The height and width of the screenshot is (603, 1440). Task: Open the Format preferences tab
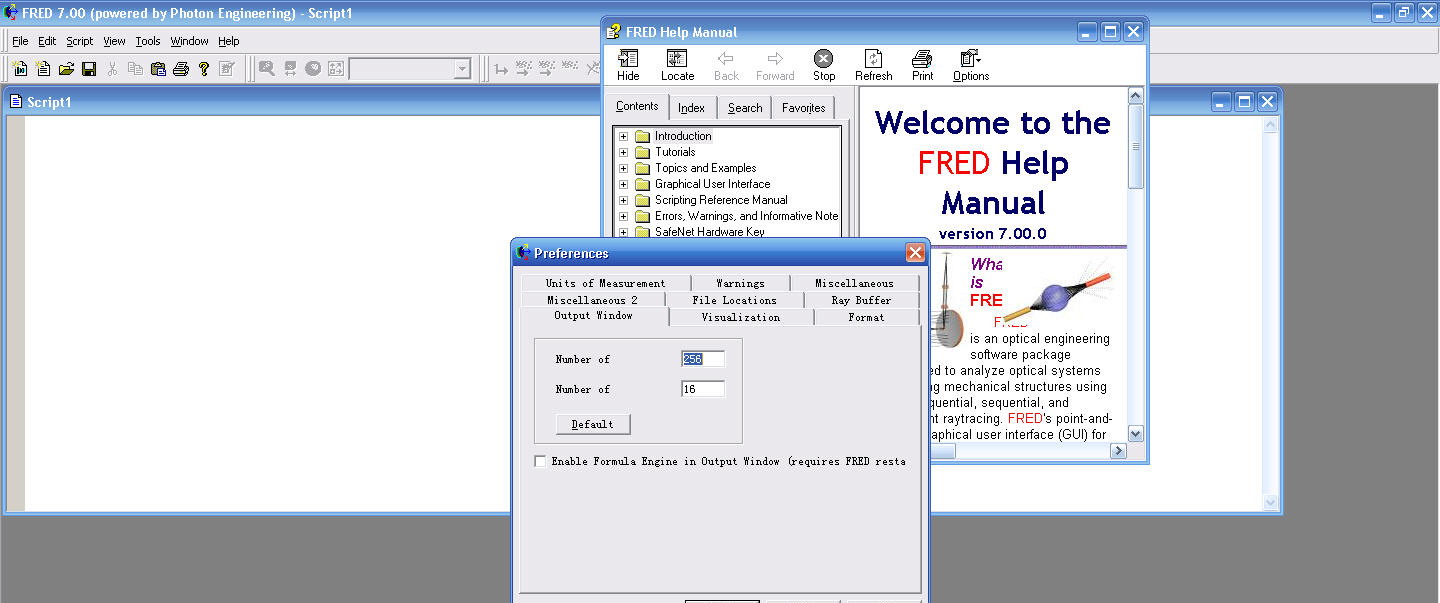(x=866, y=317)
